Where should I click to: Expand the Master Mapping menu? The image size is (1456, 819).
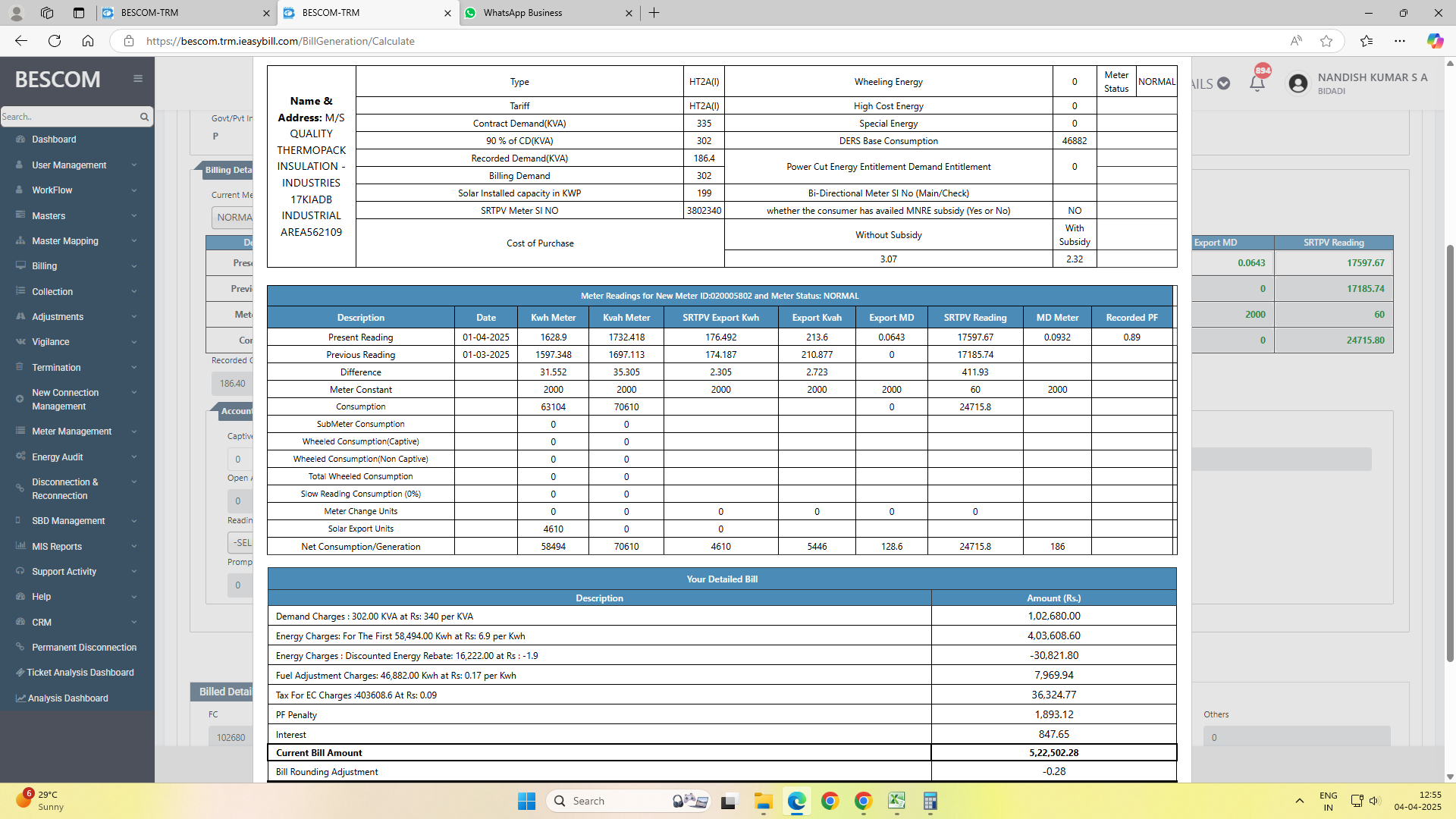pyautogui.click(x=77, y=241)
